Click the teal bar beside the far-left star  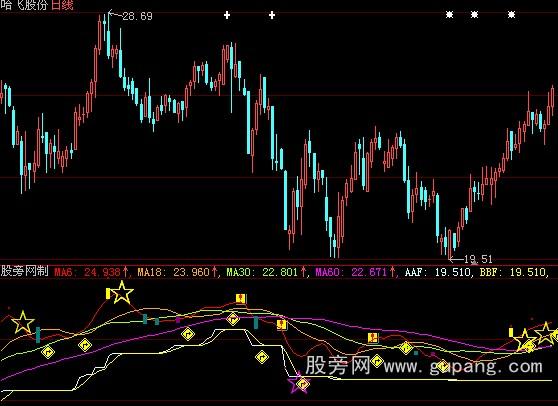(x=38, y=335)
